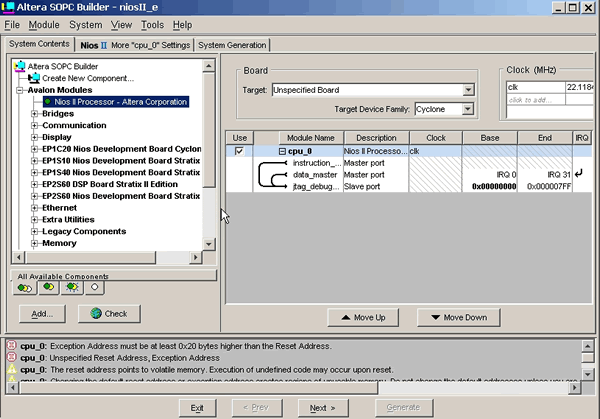Click the white circle filter icon
600x419 pixels.
point(95,287)
